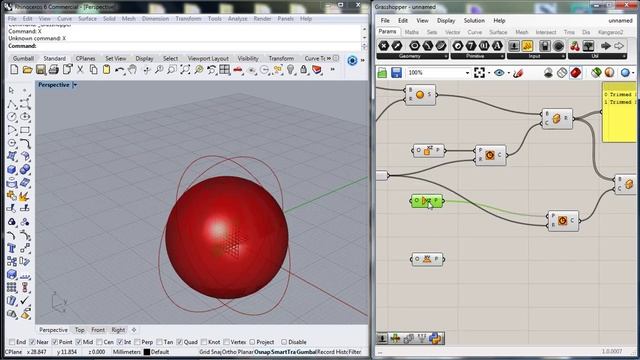Open the Rhino Curve menu

[x=64, y=19]
